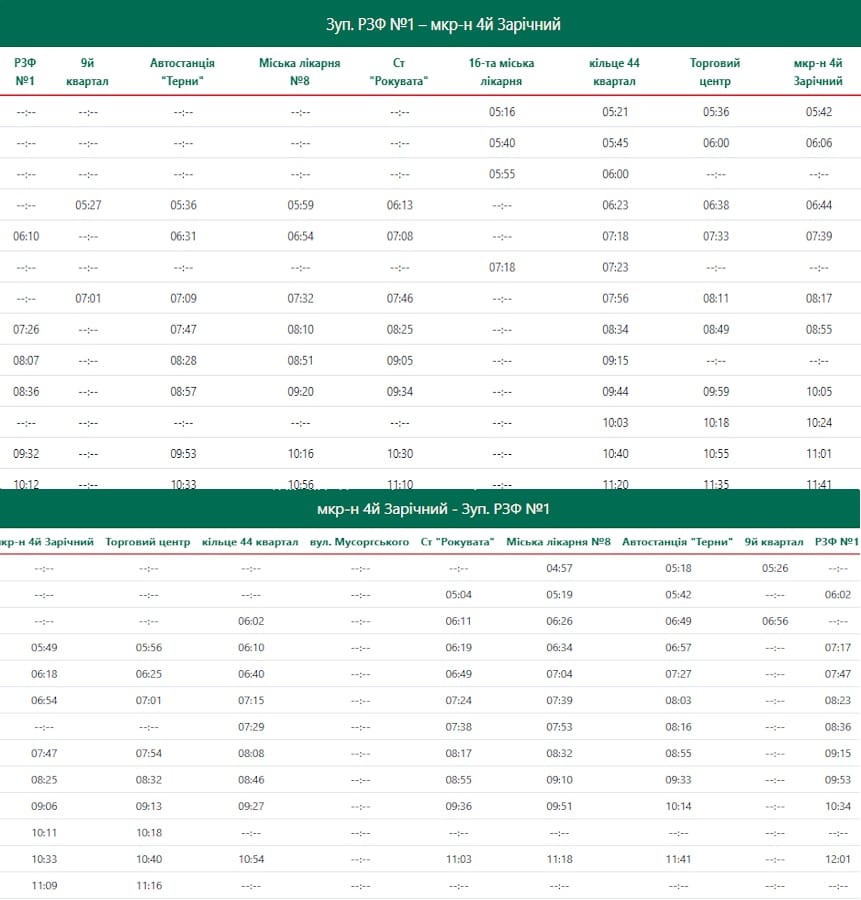Click the 'Торговий центр' header in bottom table
861x900 pixels.
click(148, 542)
